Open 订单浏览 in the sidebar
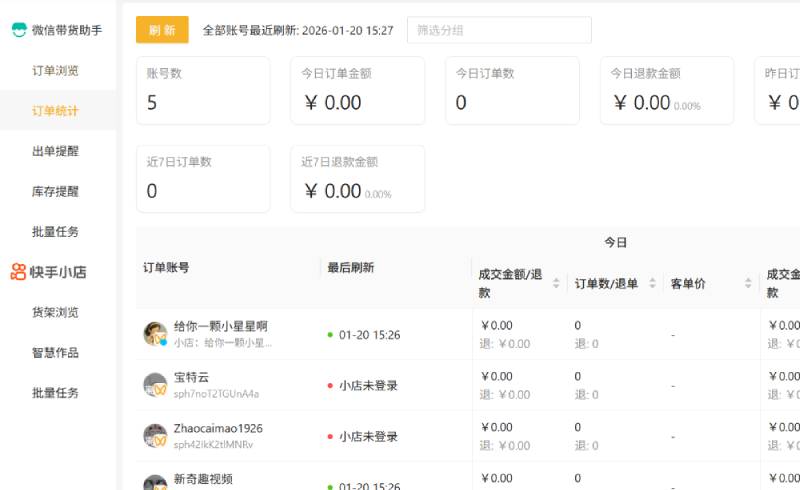800x490 pixels. click(x=55, y=70)
